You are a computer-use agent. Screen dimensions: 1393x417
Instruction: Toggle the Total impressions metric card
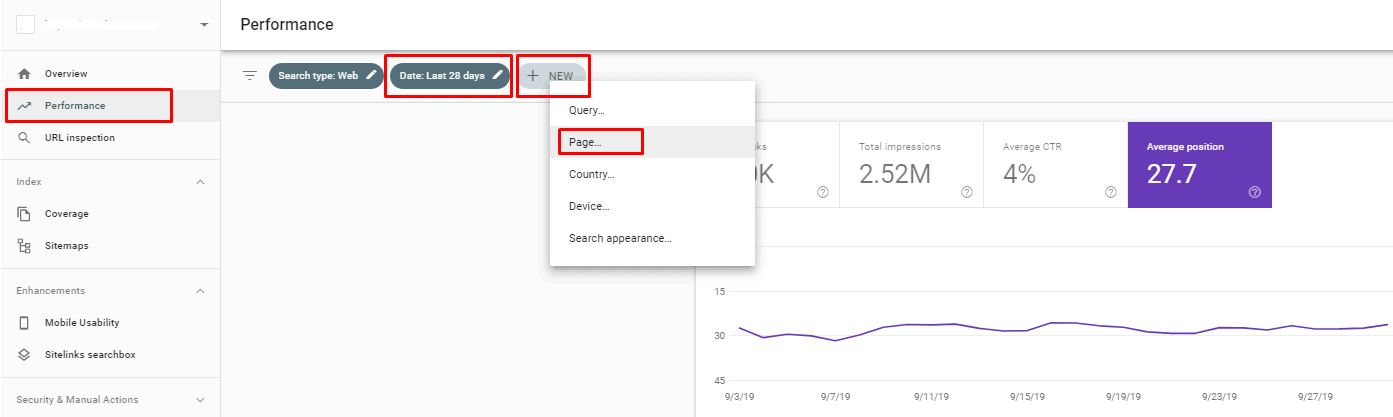click(911, 165)
